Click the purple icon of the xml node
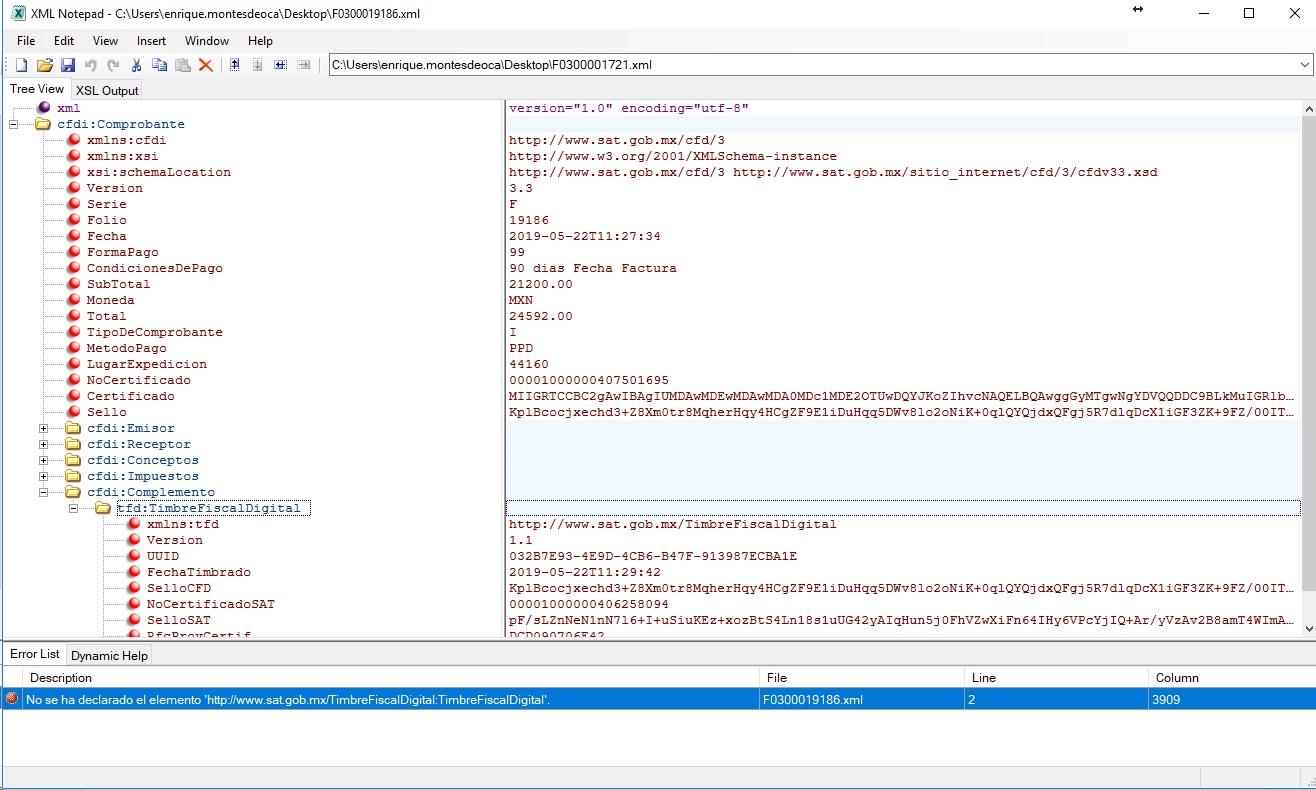Image resolution: width=1316 pixels, height=790 pixels. tap(43, 108)
